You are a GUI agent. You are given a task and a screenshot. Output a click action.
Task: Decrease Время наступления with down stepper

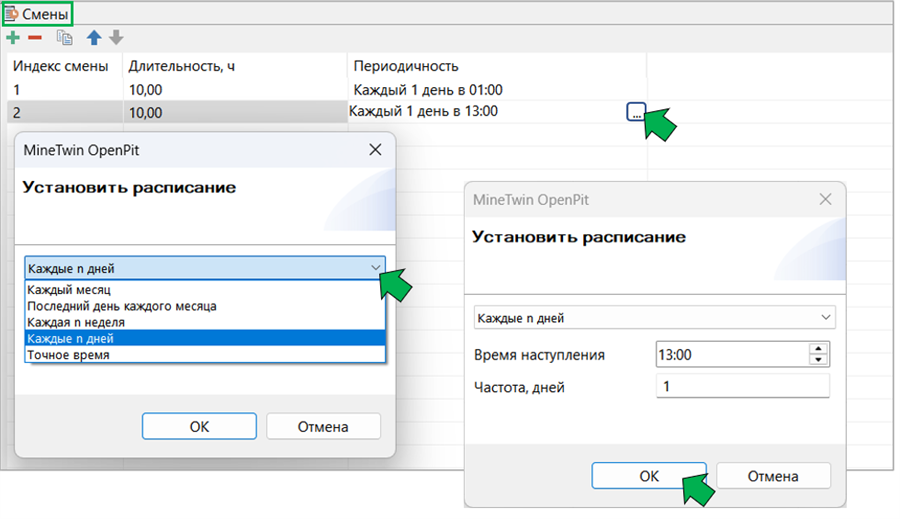818,360
